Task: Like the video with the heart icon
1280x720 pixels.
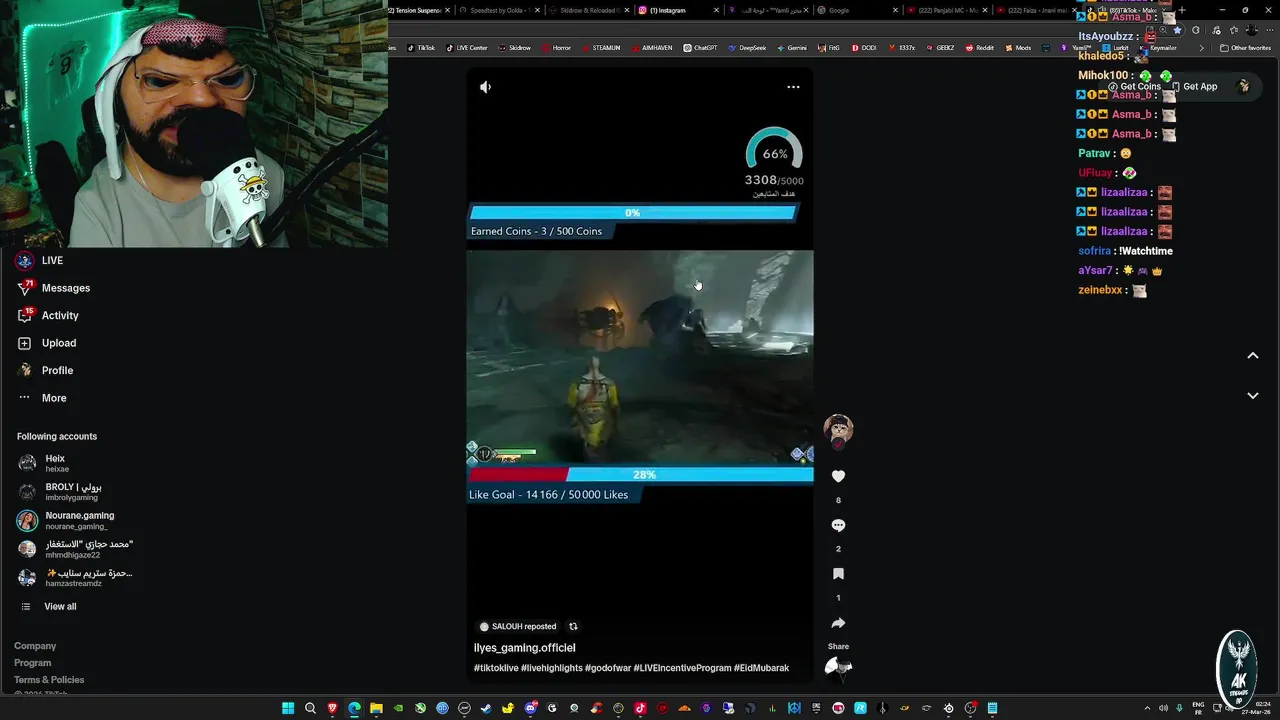Action: click(838, 476)
